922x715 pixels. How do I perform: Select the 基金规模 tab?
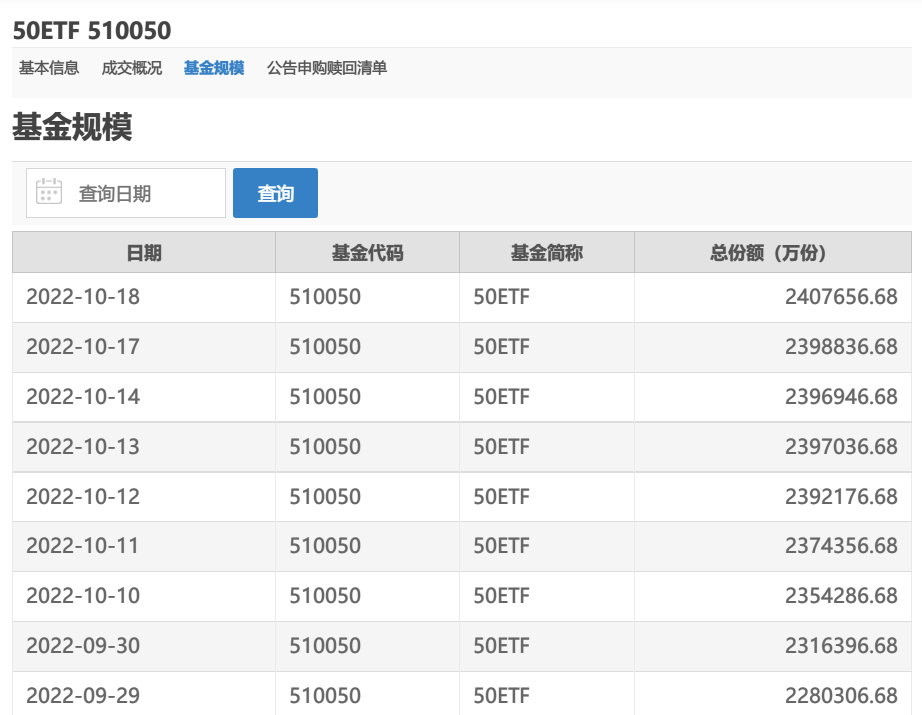[x=214, y=68]
